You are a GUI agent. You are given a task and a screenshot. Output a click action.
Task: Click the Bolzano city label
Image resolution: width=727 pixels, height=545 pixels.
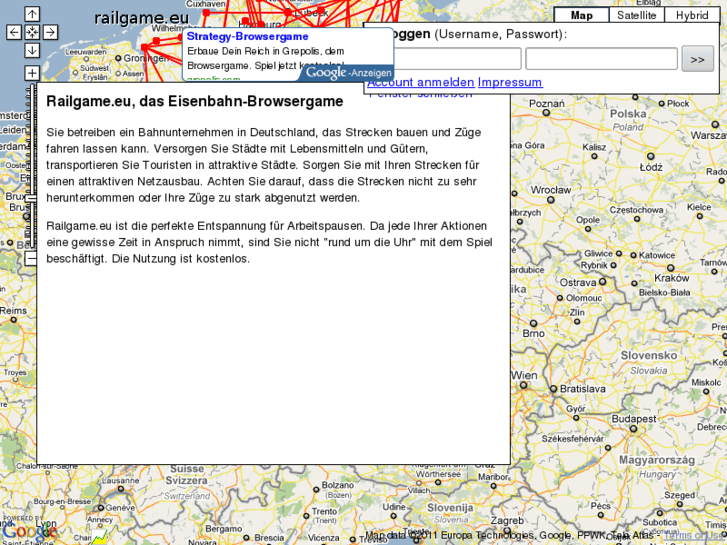pyautogui.click(x=338, y=485)
